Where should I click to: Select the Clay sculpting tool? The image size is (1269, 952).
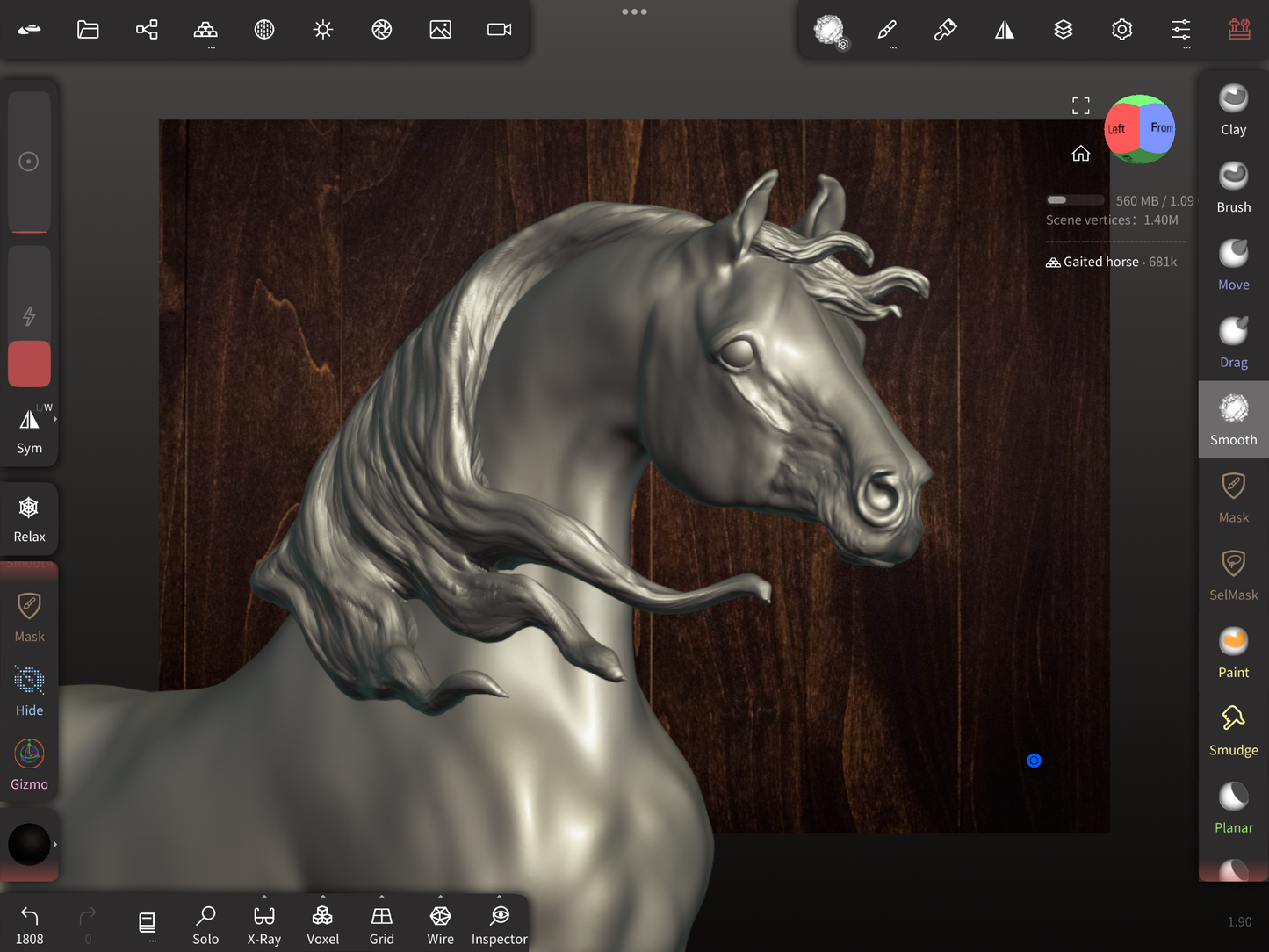coord(1233,110)
